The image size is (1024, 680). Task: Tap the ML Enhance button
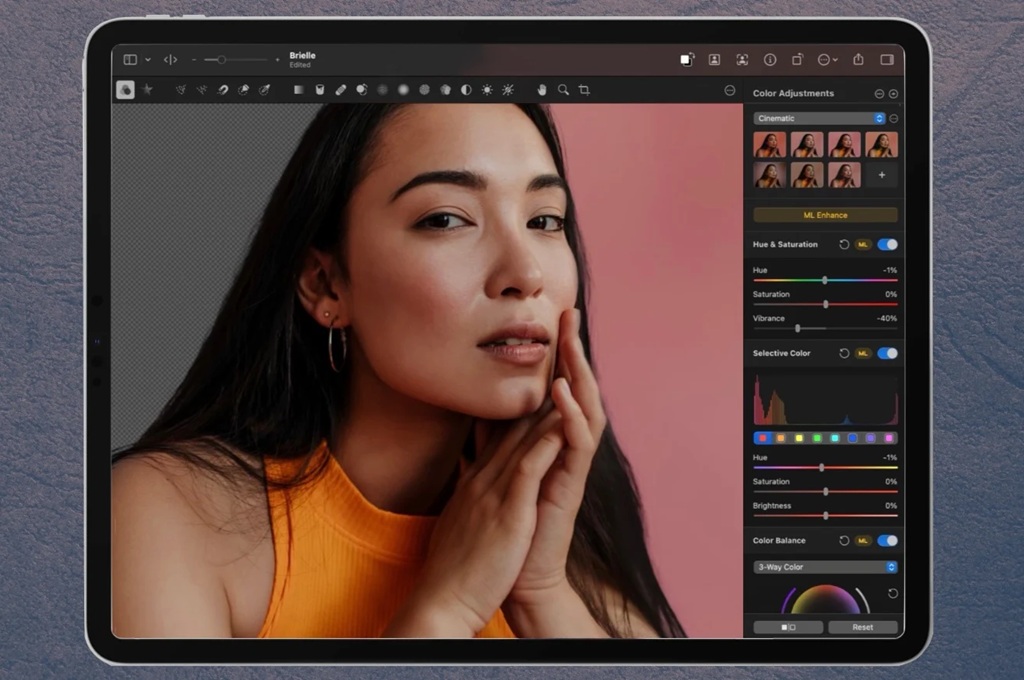pos(823,214)
